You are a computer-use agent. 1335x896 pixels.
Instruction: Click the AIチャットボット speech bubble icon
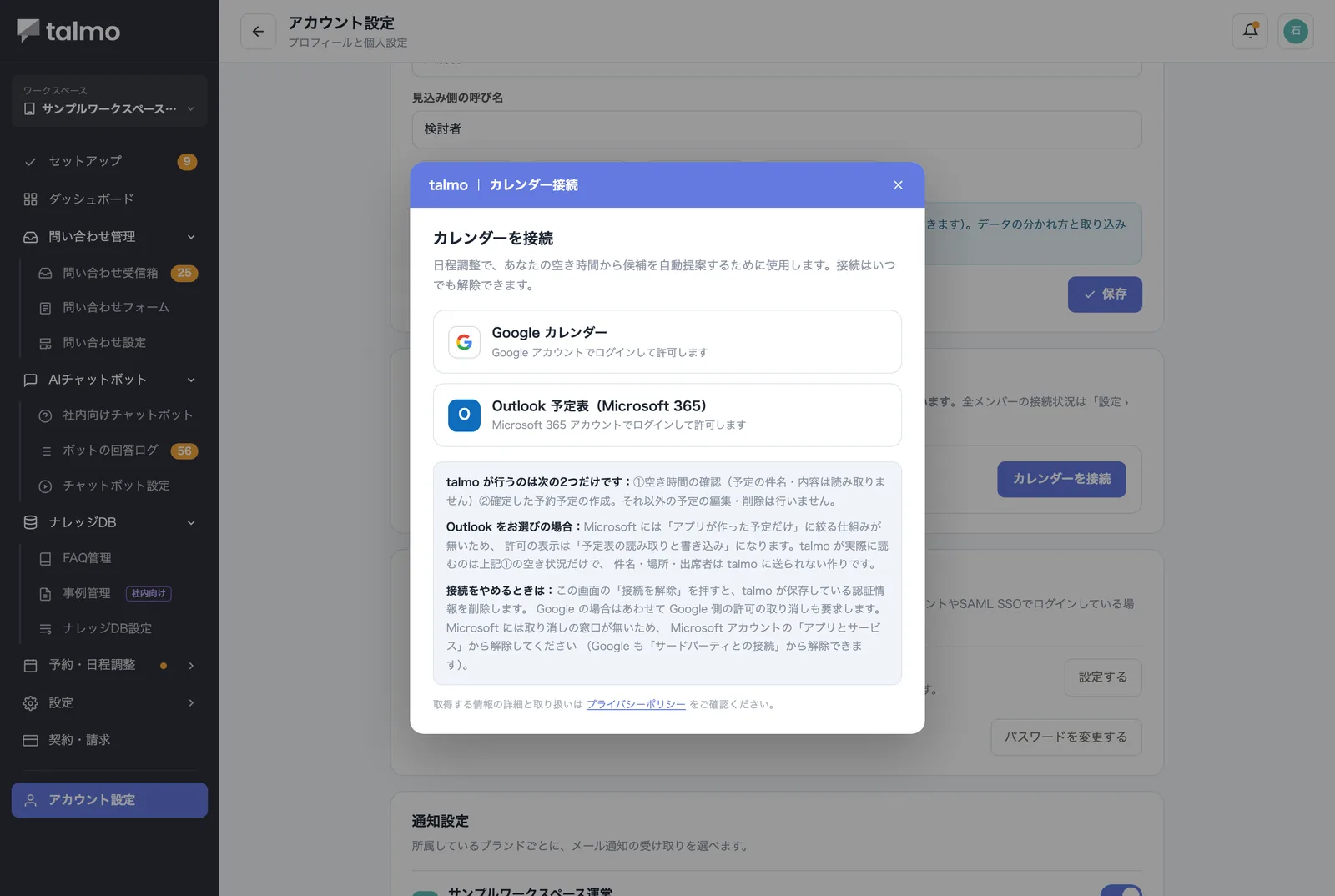[x=31, y=380]
